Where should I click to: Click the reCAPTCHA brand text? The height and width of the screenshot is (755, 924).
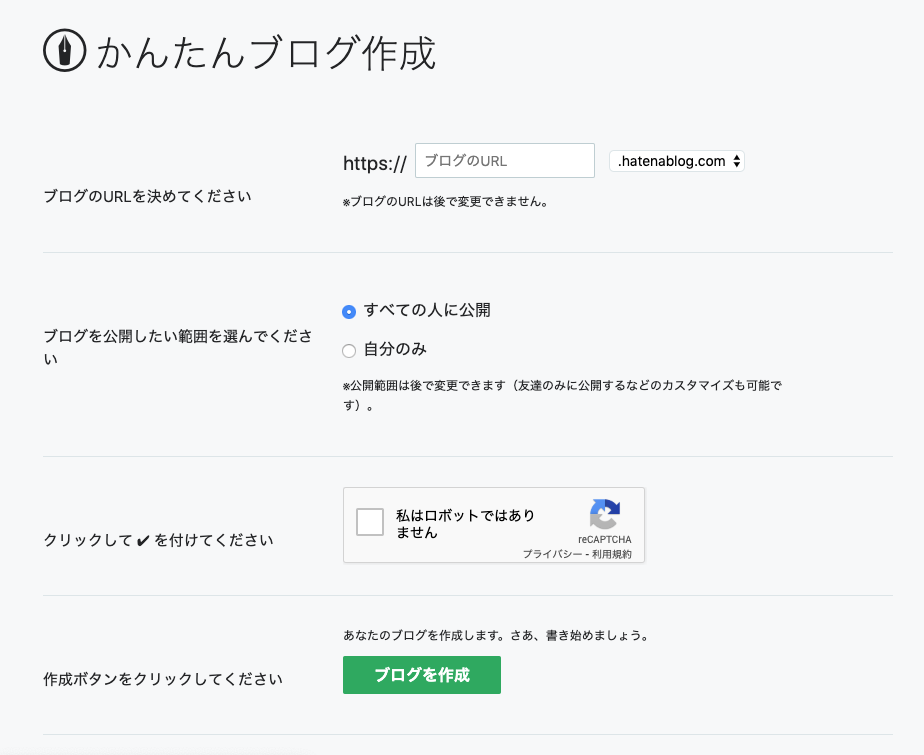coord(605,539)
